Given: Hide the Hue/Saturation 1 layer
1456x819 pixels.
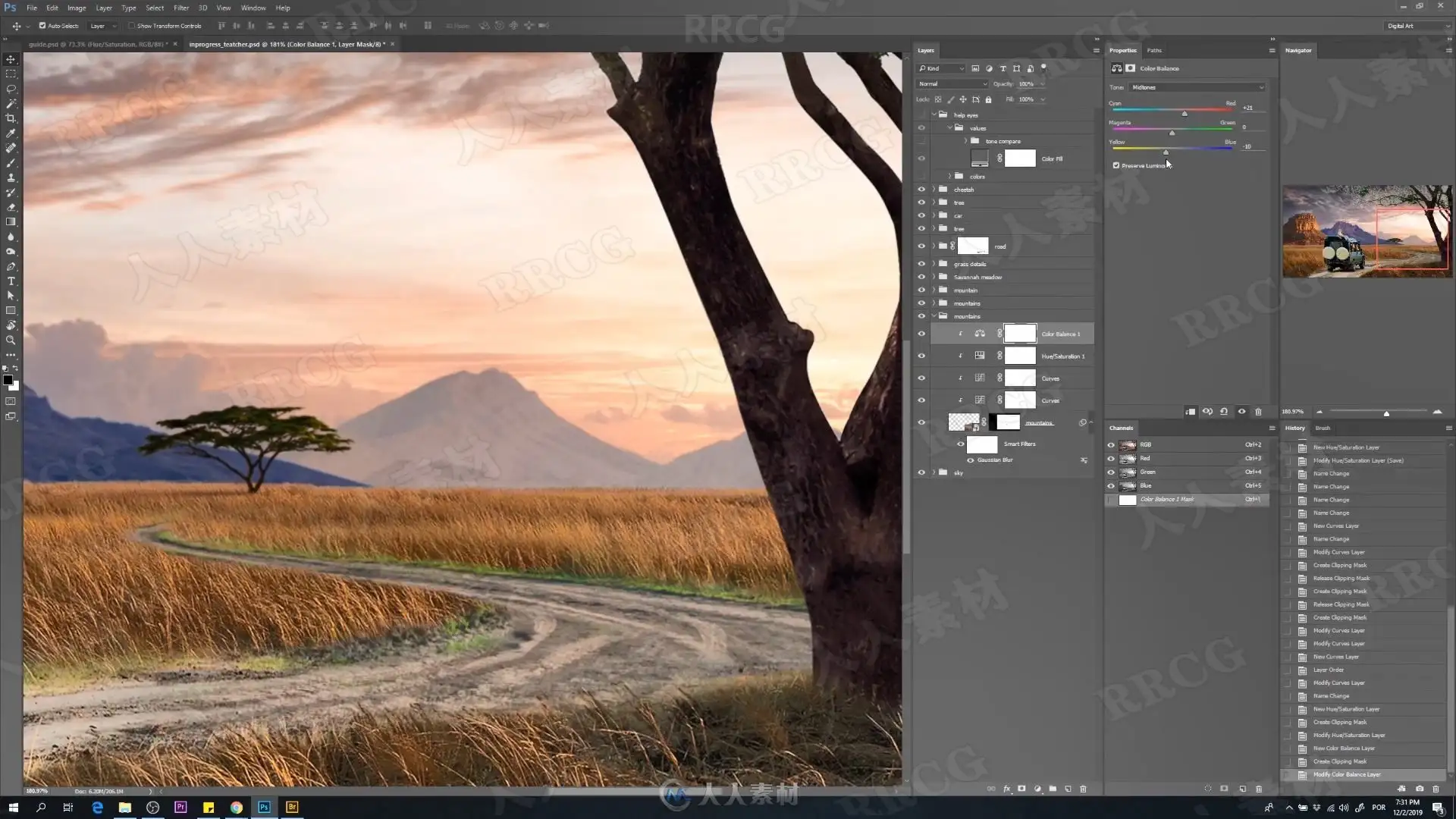Looking at the screenshot, I should click(921, 356).
